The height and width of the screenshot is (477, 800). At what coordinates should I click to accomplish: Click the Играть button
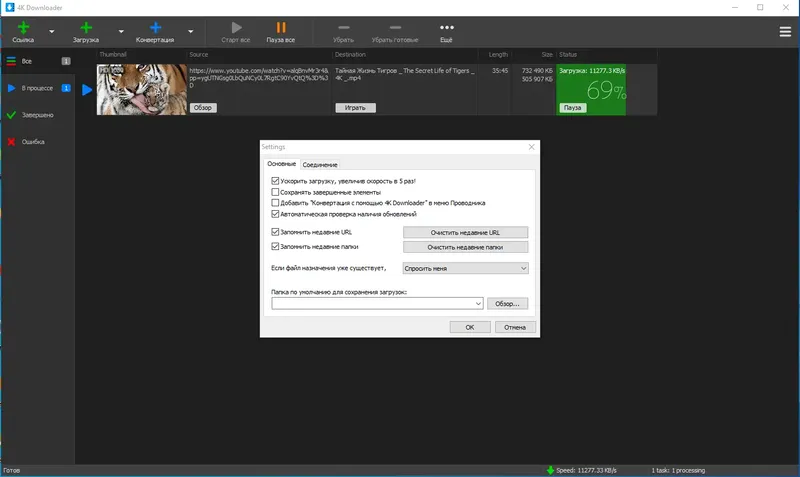(355, 108)
